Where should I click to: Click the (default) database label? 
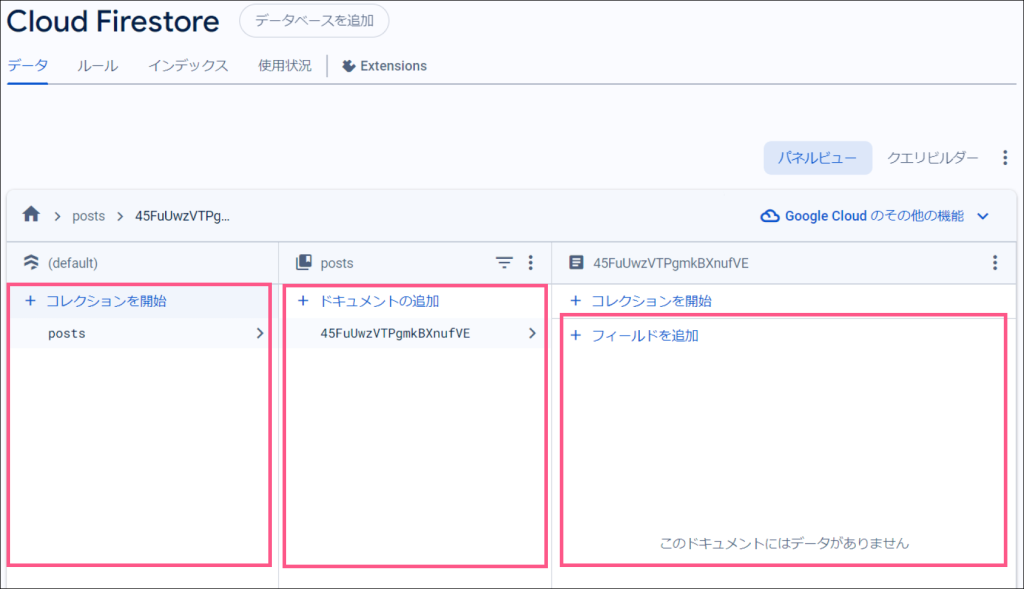click(x=72, y=263)
